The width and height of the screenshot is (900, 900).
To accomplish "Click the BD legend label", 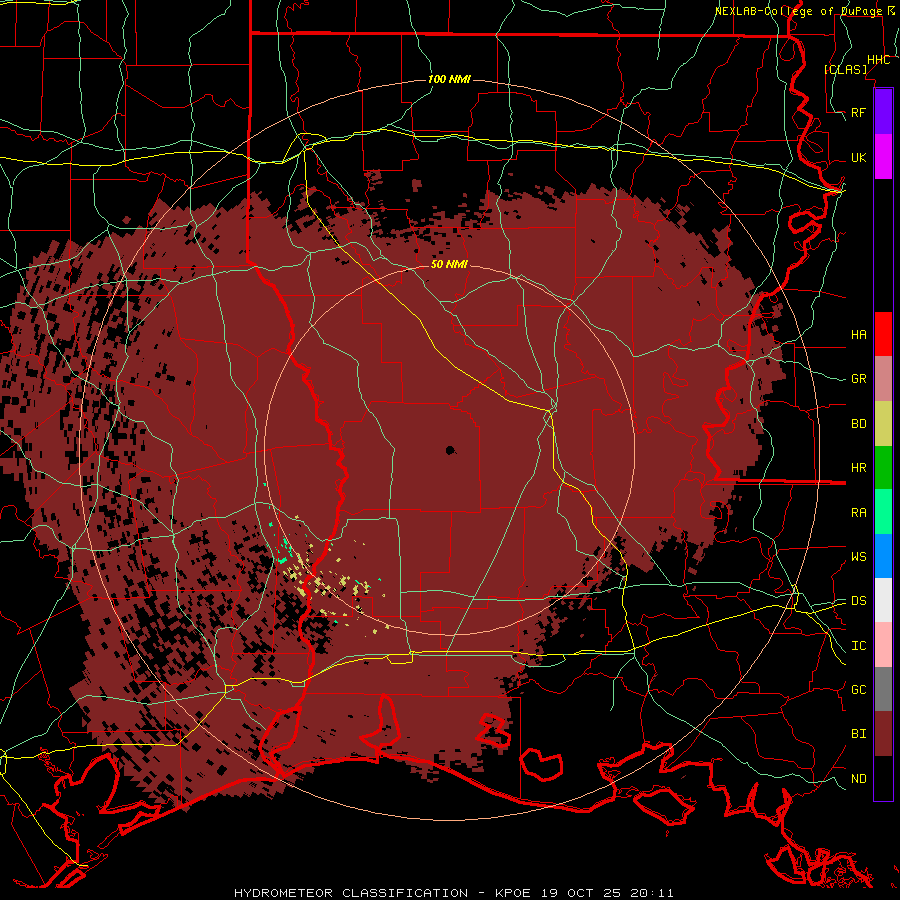I will pos(859,424).
